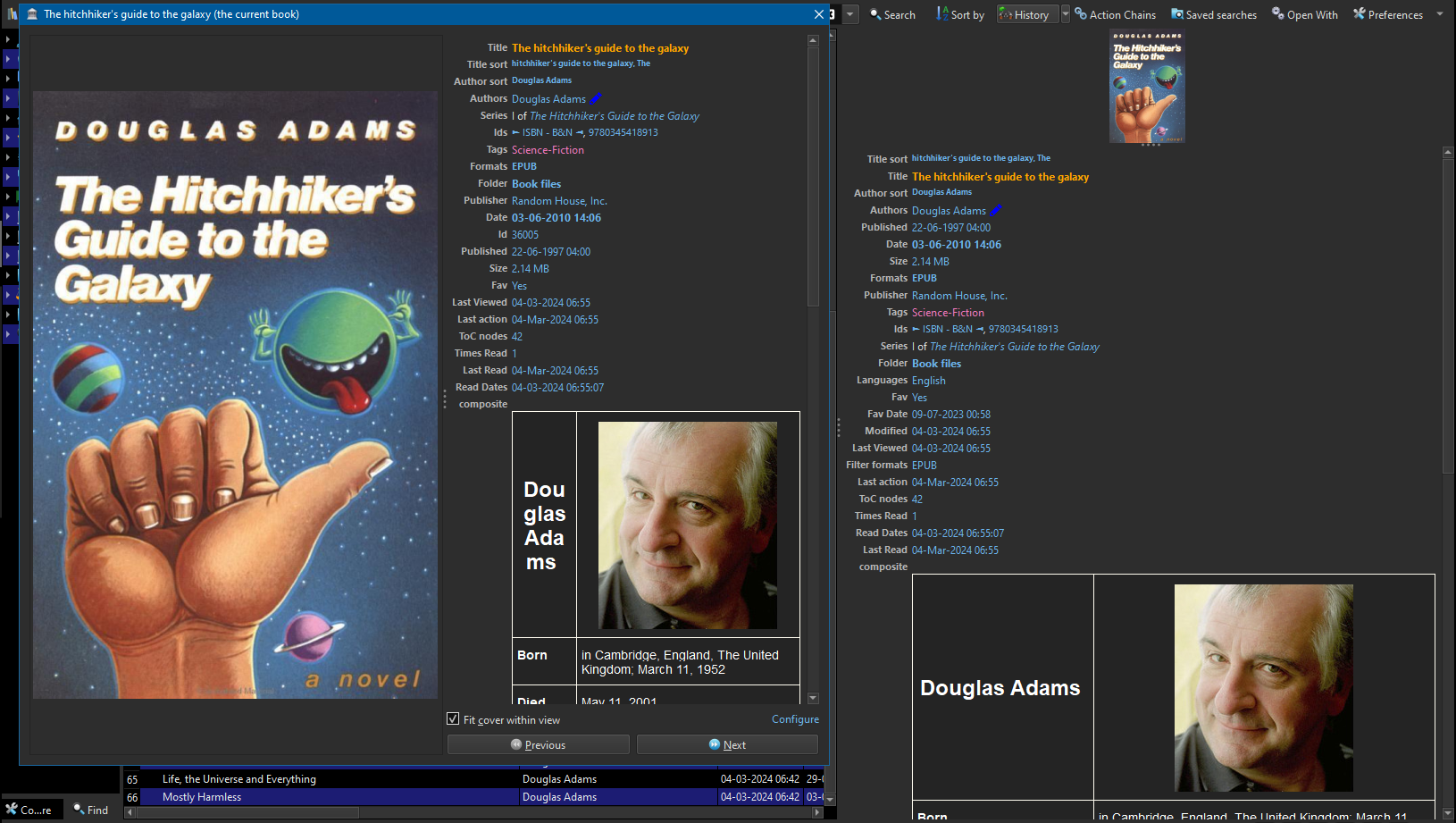Click the 9780345418913 identifier in the dialog
Image resolution: width=1456 pixels, height=823 pixels.
click(x=623, y=132)
